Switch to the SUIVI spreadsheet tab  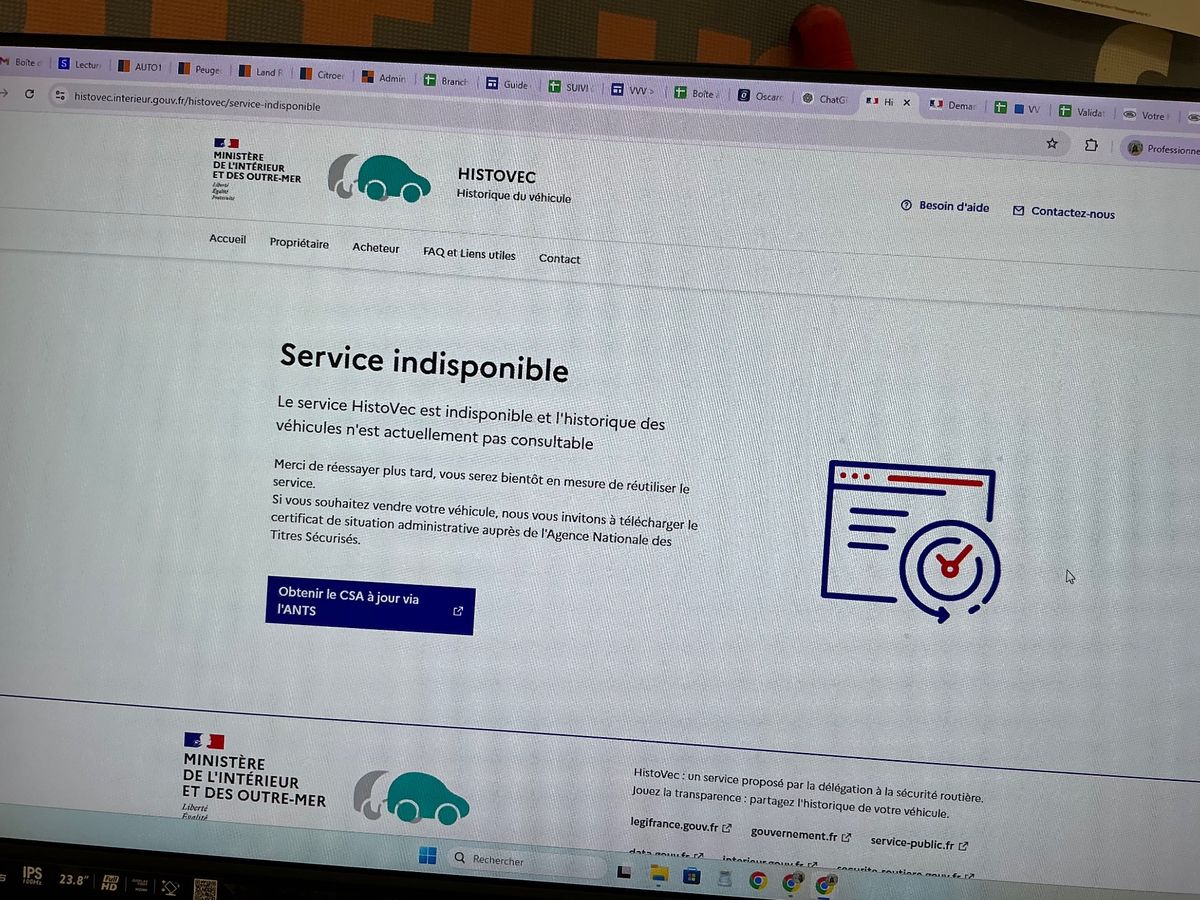click(x=570, y=87)
